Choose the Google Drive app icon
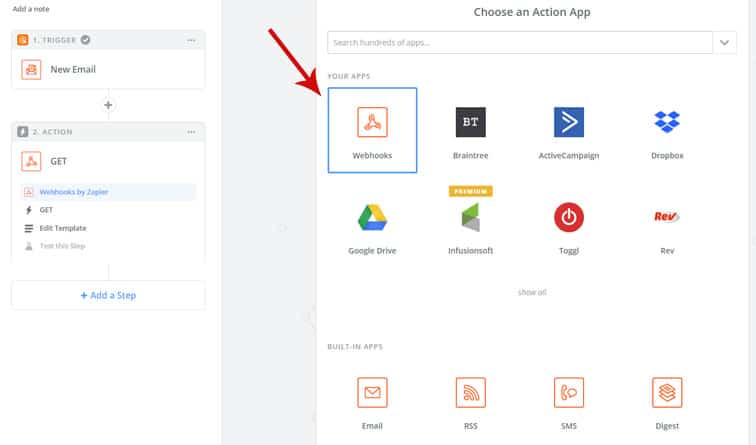 coord(372,217)
